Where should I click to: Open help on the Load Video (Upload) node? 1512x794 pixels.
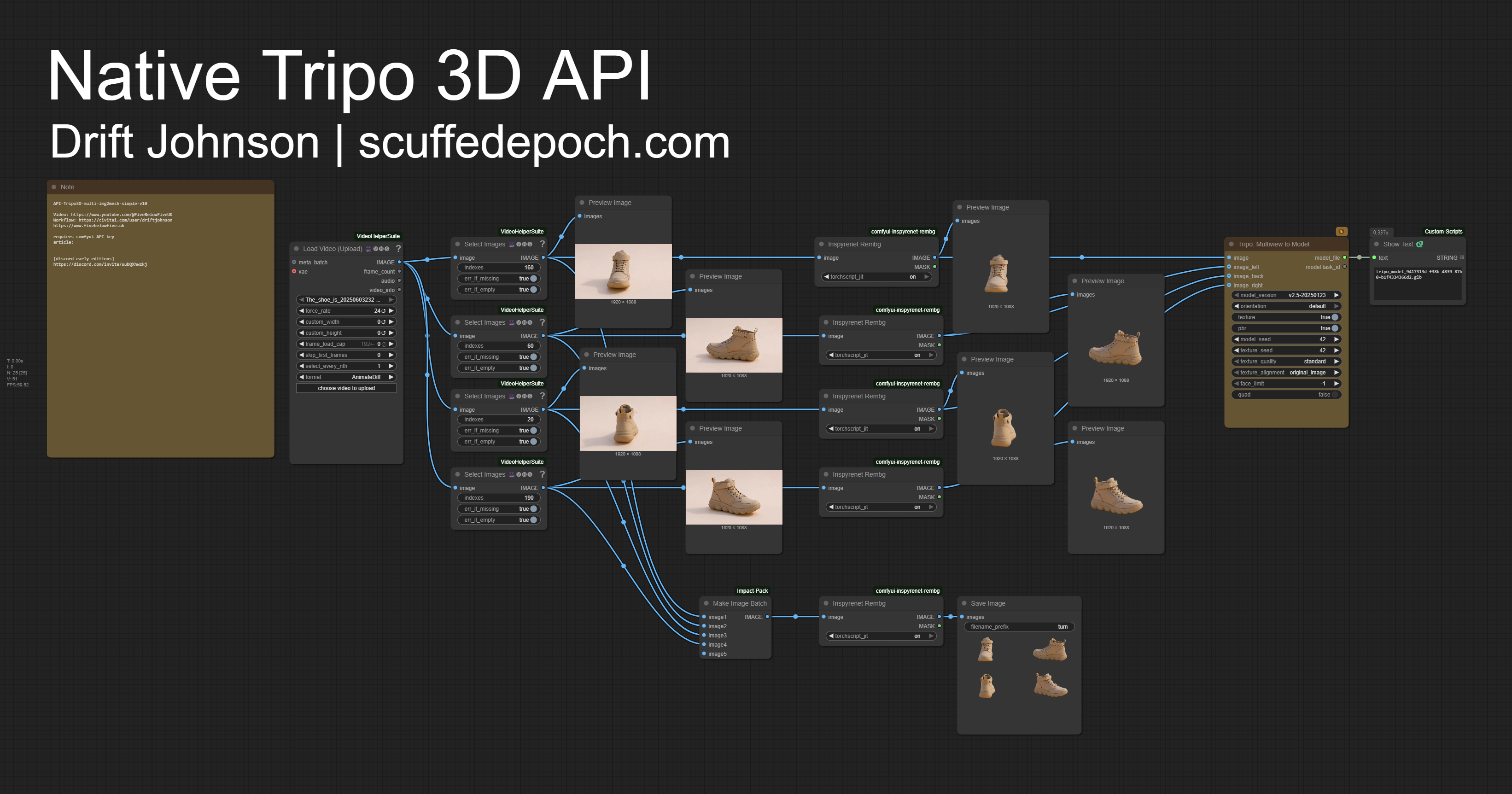pos(398,248)
